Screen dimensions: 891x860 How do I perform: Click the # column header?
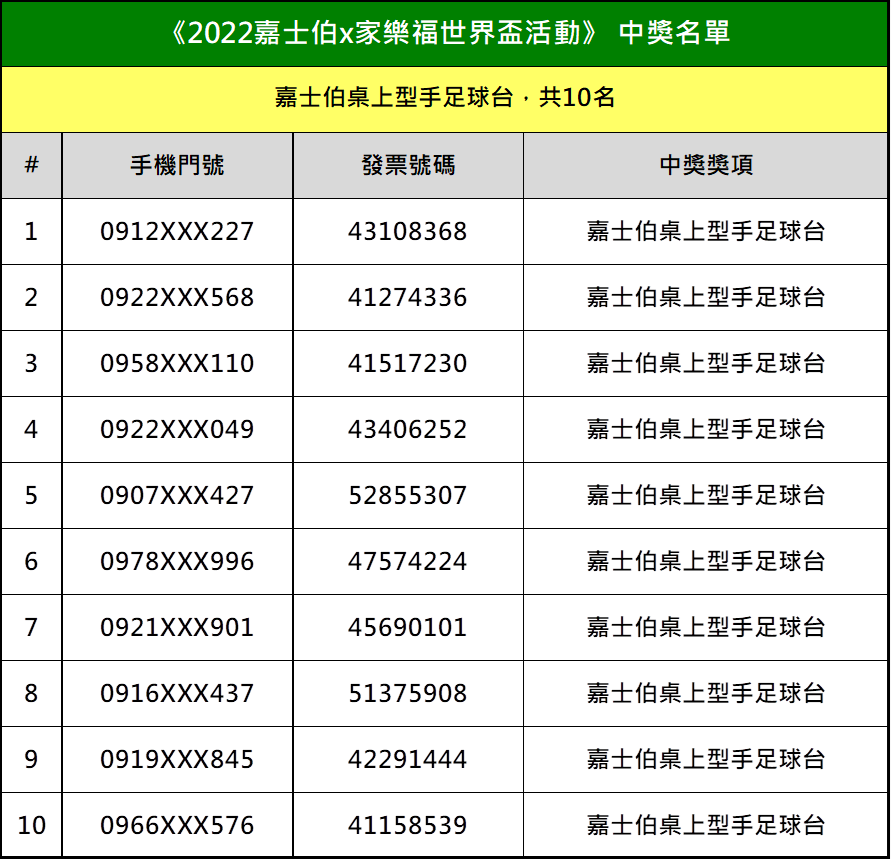point(31,165)
